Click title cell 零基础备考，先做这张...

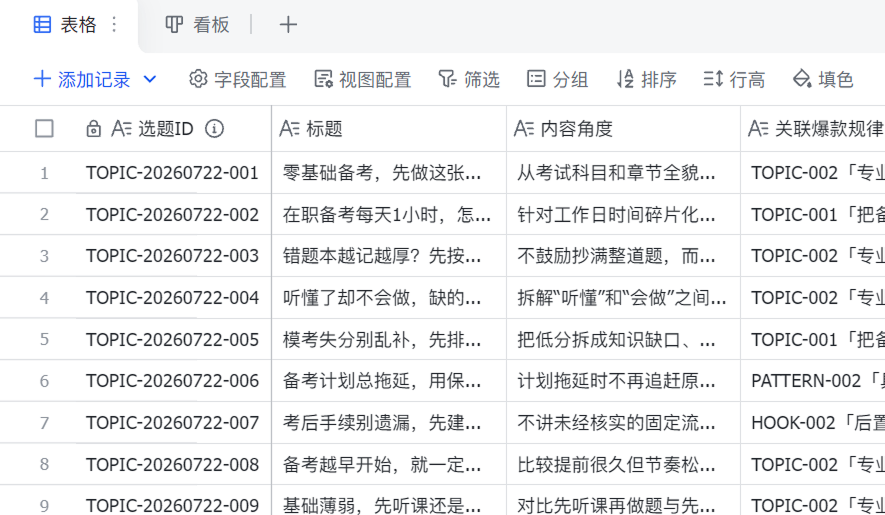click(x=389, y=173)
